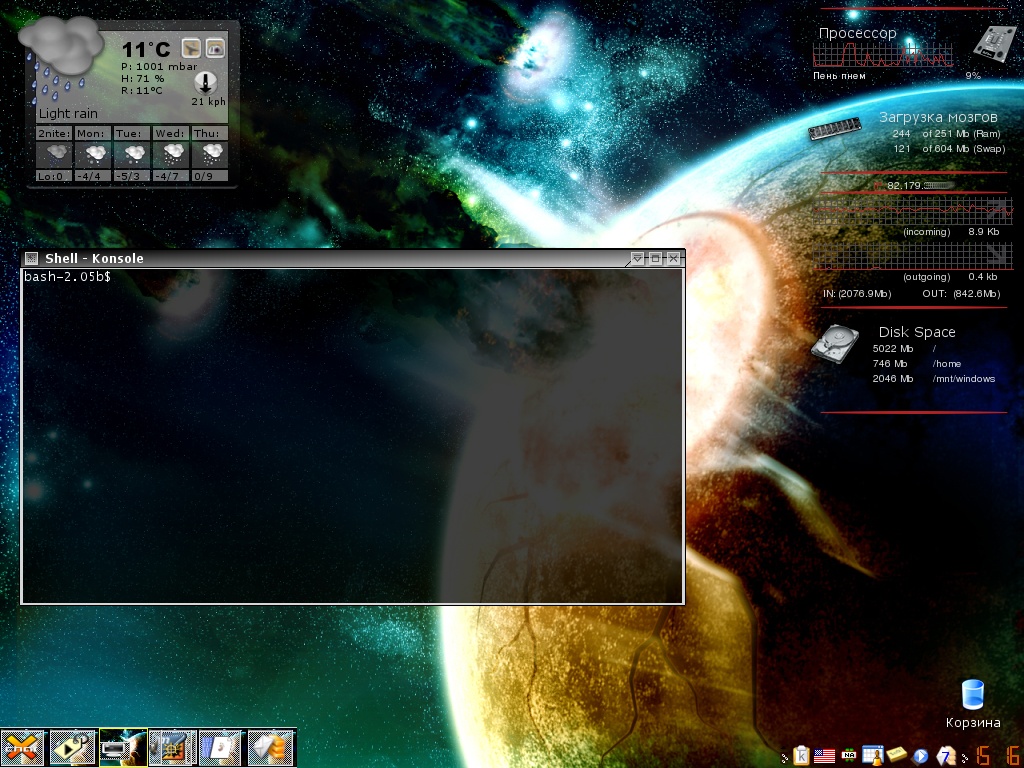Open the X-Chat launcher in the panel
1024x768 pixels.
pyautogui.click(x=23, y=747)
